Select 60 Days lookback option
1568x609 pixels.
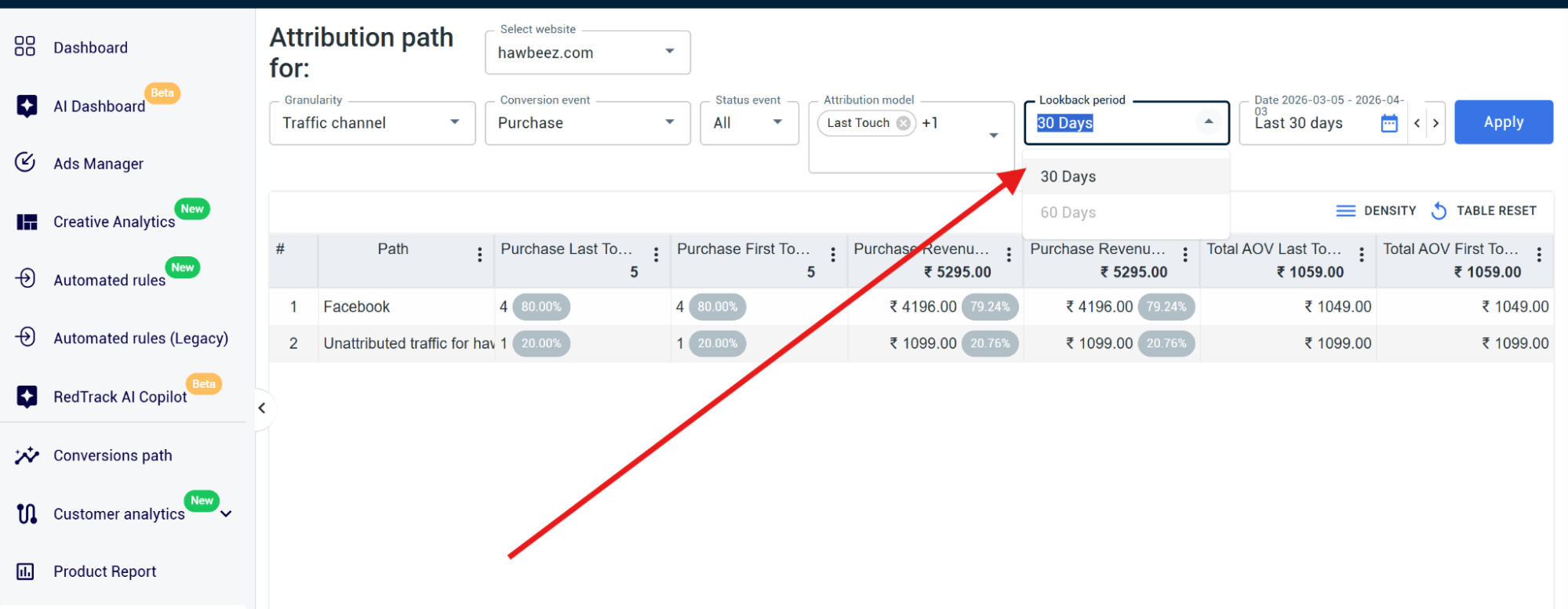pos(1126,212)
